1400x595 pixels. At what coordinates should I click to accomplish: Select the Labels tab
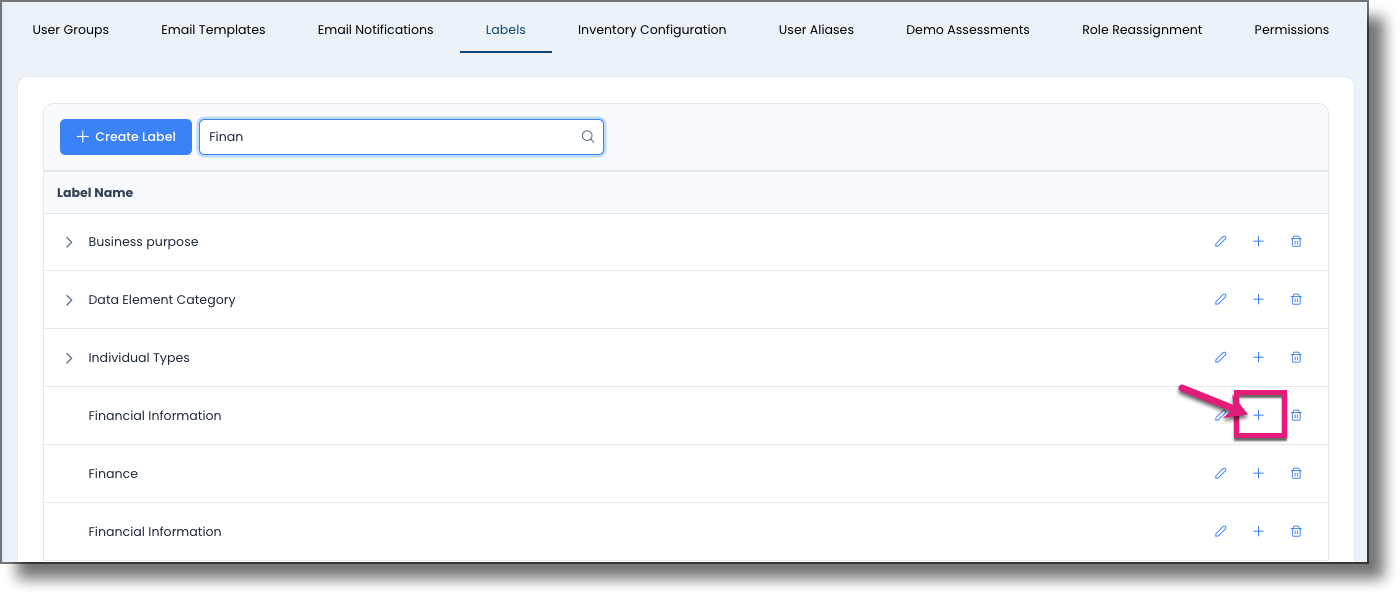tap(506, 30)
